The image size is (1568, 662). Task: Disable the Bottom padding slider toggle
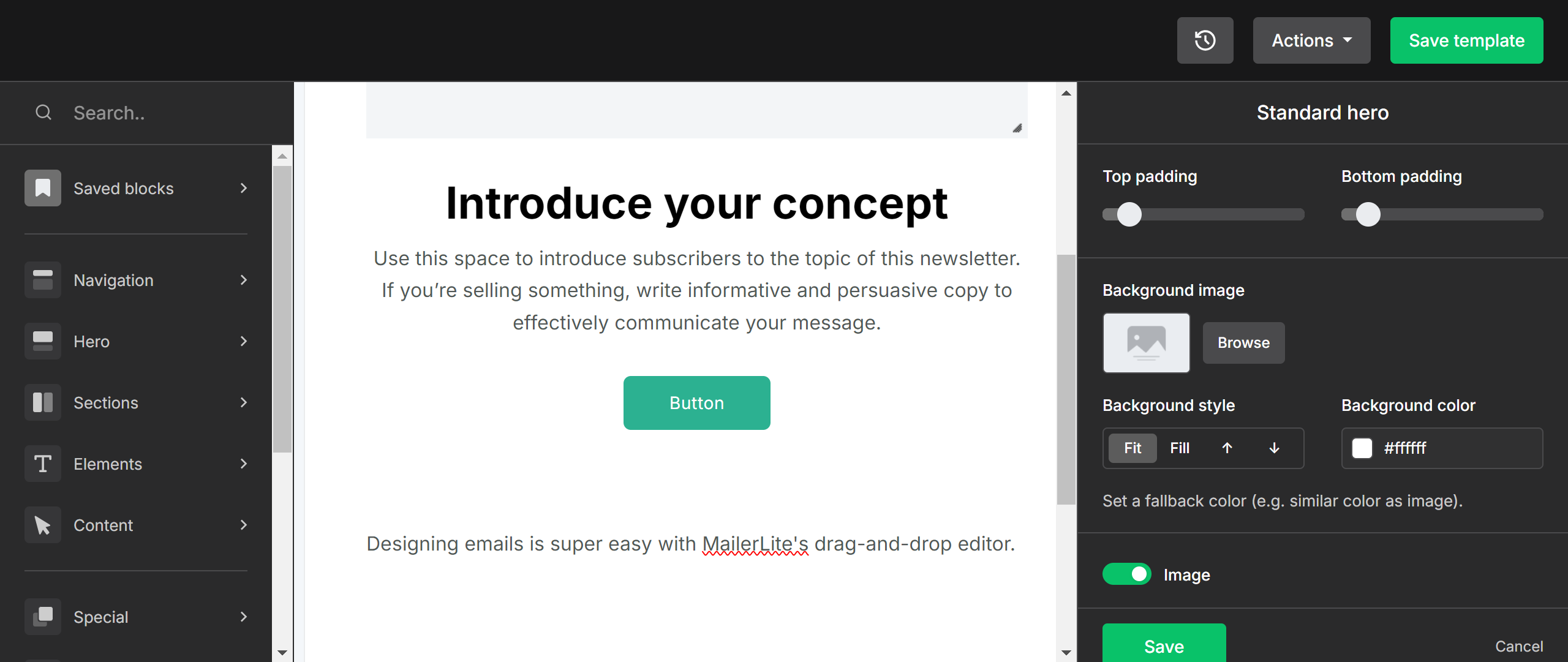pos(1364,214)
